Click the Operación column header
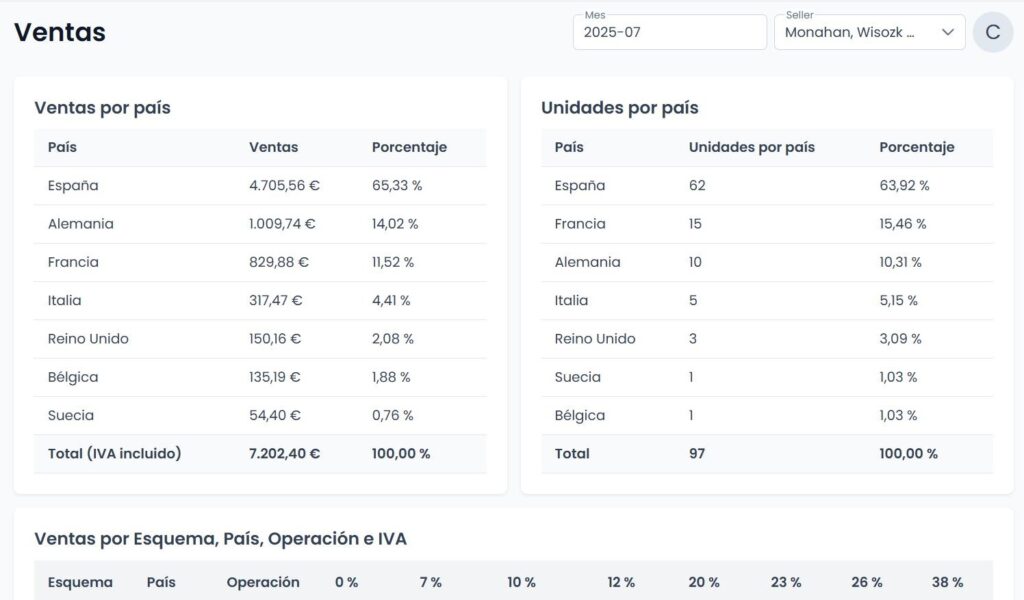 pos(263,582)
